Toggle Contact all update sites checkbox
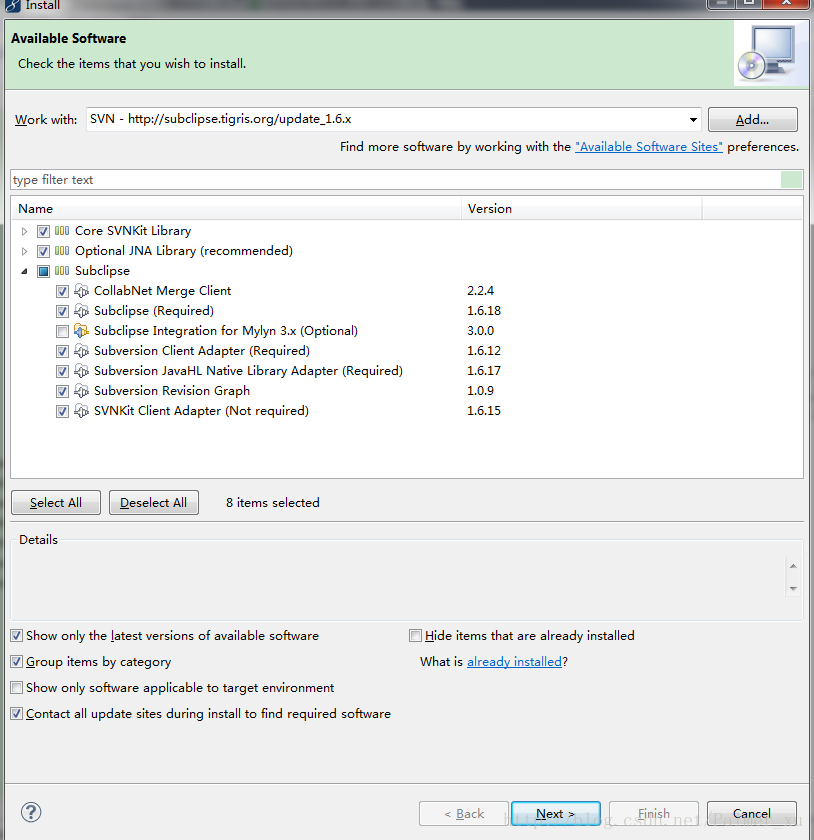This screenshot has width=814, height=840. [x=17, y=714]
